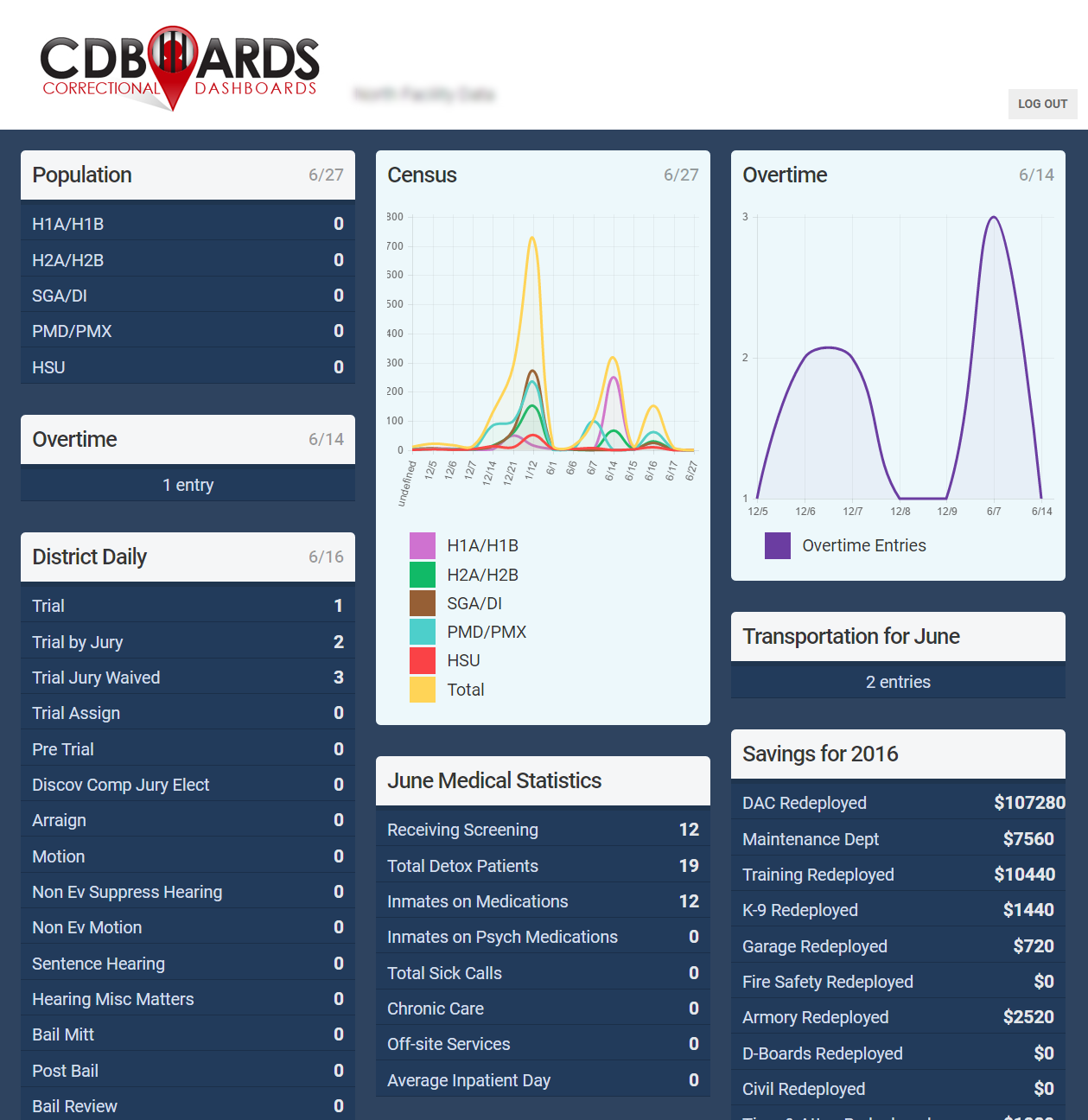Click the Census panel title

(x=423, y=175)
